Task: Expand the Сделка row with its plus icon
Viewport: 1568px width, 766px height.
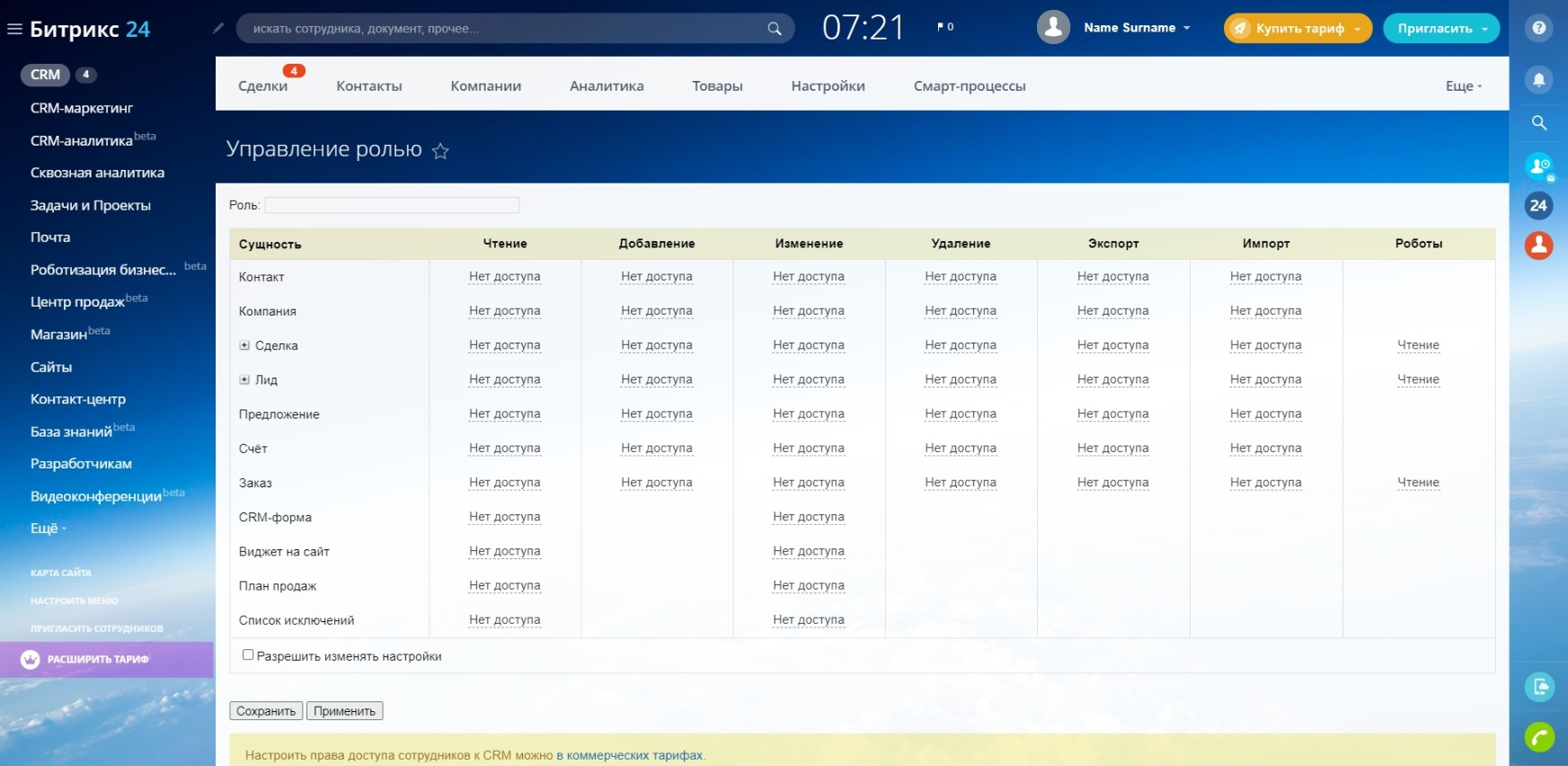Action: click(244, 345)
